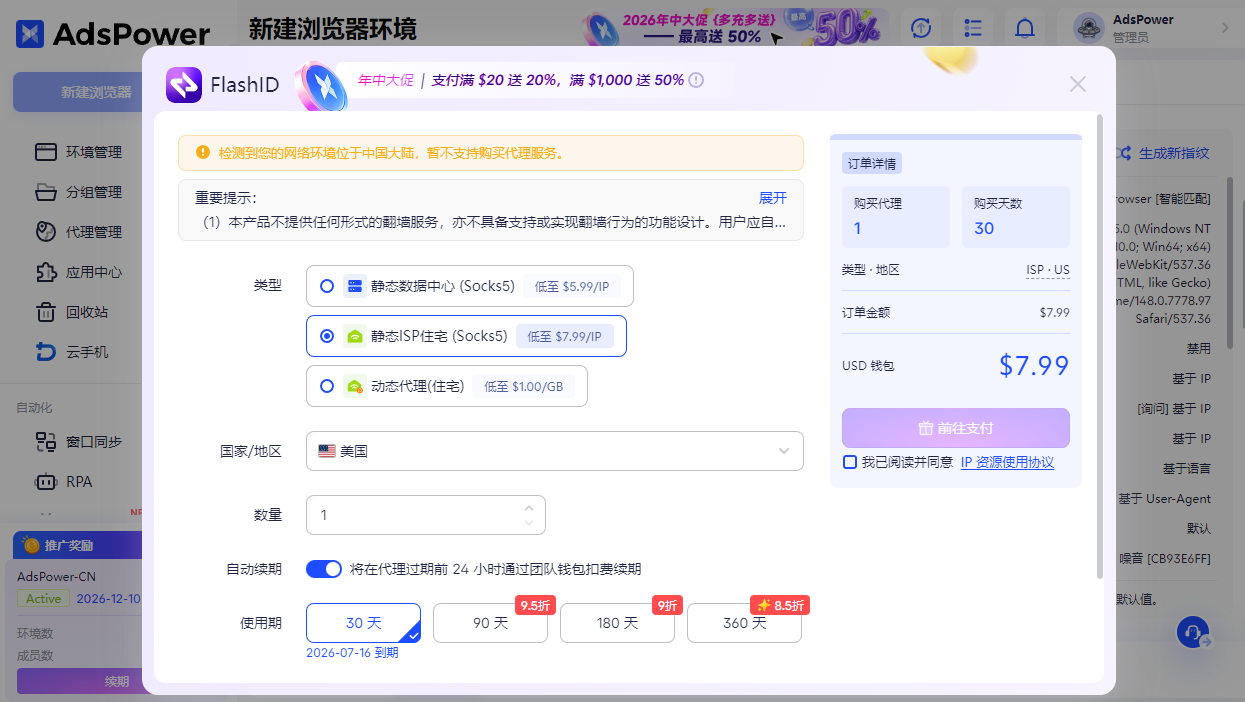
Task: Click the 分组管理 folder icon
Action: coord(46,192)
